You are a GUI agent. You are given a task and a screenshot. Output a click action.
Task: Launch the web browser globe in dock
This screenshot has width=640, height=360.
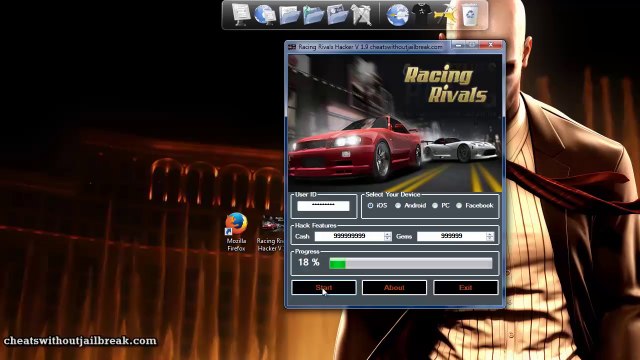398,15
